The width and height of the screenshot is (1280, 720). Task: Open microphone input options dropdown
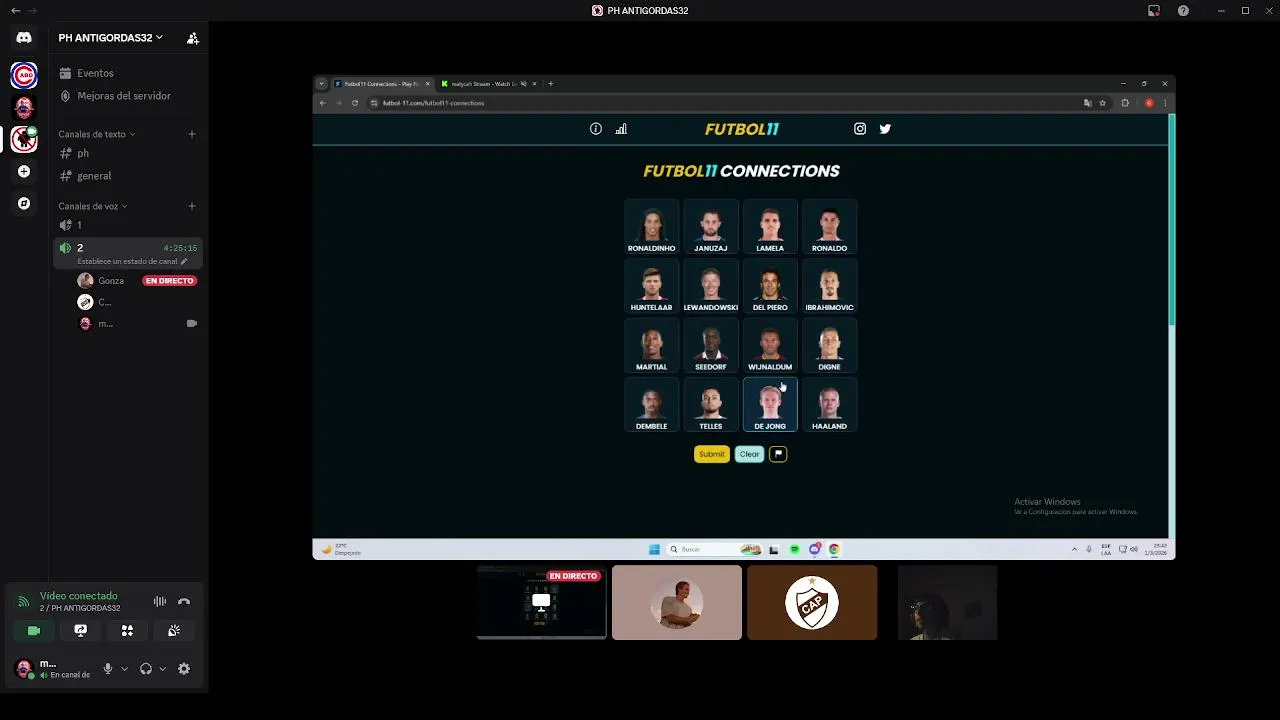[124, 669]
